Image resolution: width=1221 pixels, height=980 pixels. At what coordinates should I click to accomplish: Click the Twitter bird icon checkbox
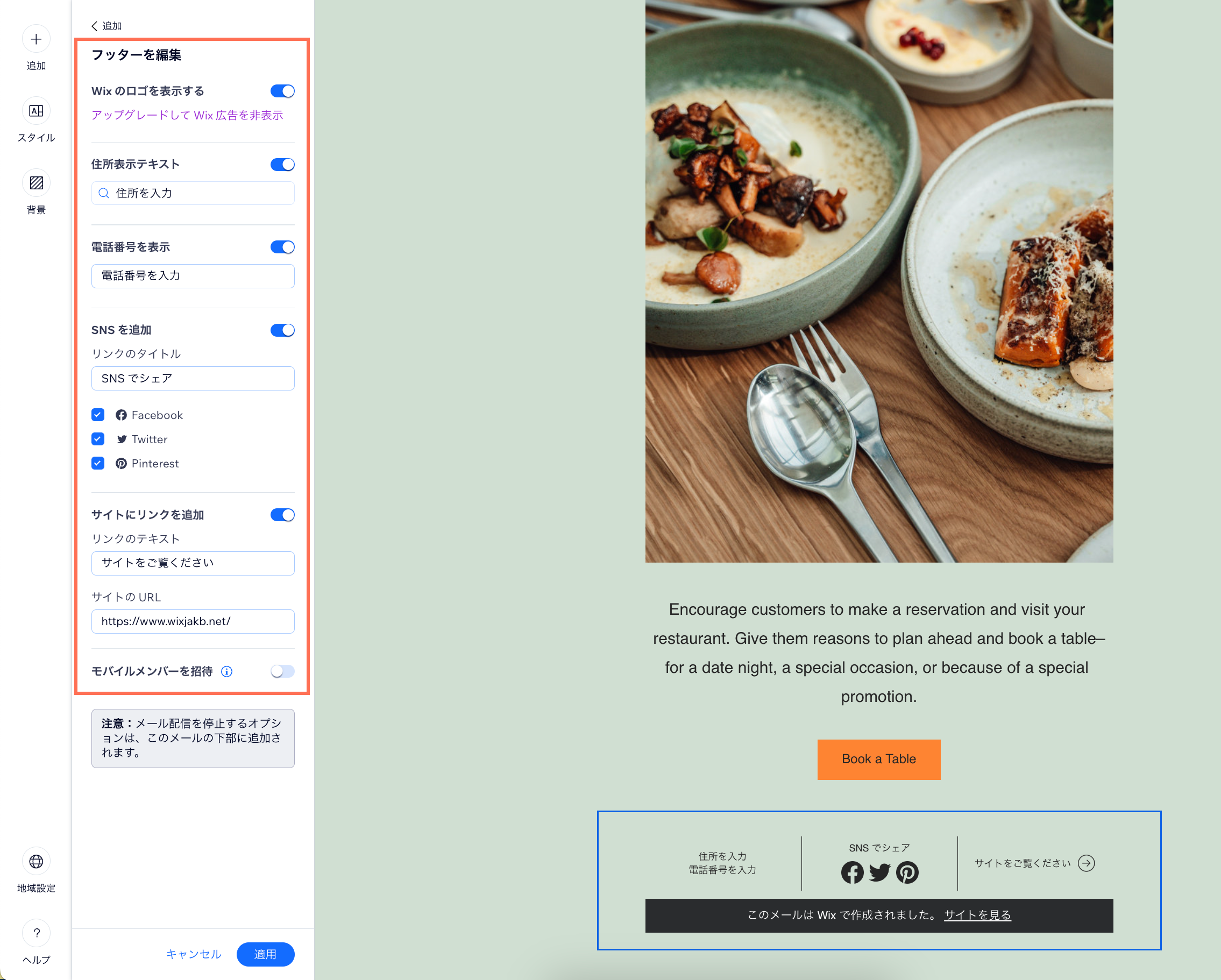(x=99, y=439)
